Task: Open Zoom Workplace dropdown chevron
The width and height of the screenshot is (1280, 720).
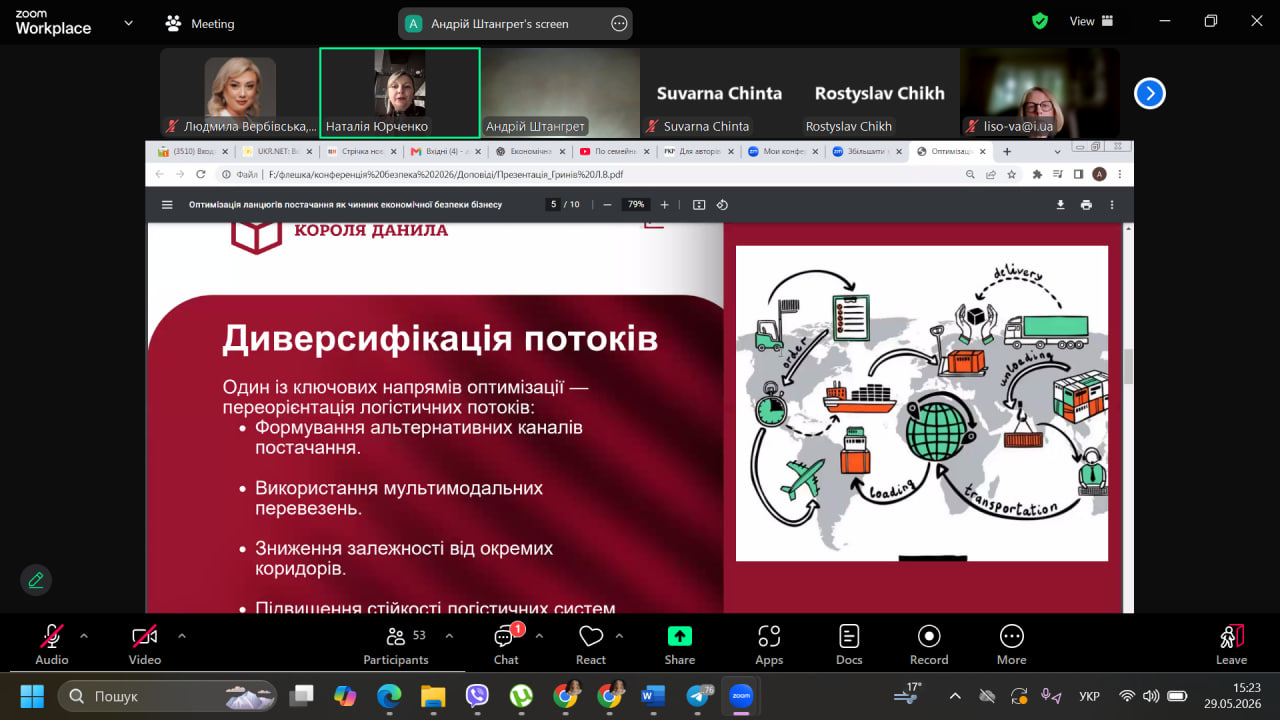Action: coord(128,23)
